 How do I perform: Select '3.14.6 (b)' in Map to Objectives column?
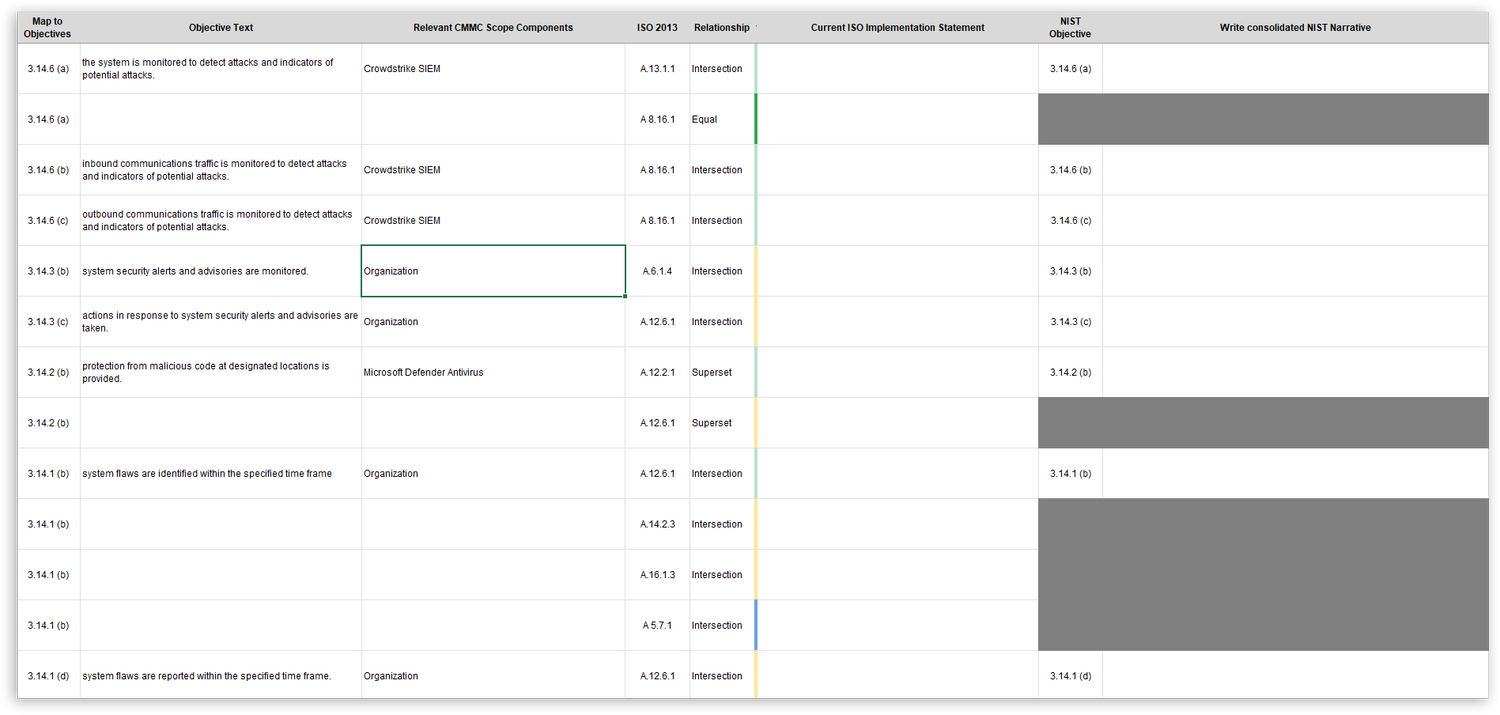tap(49, 170)
